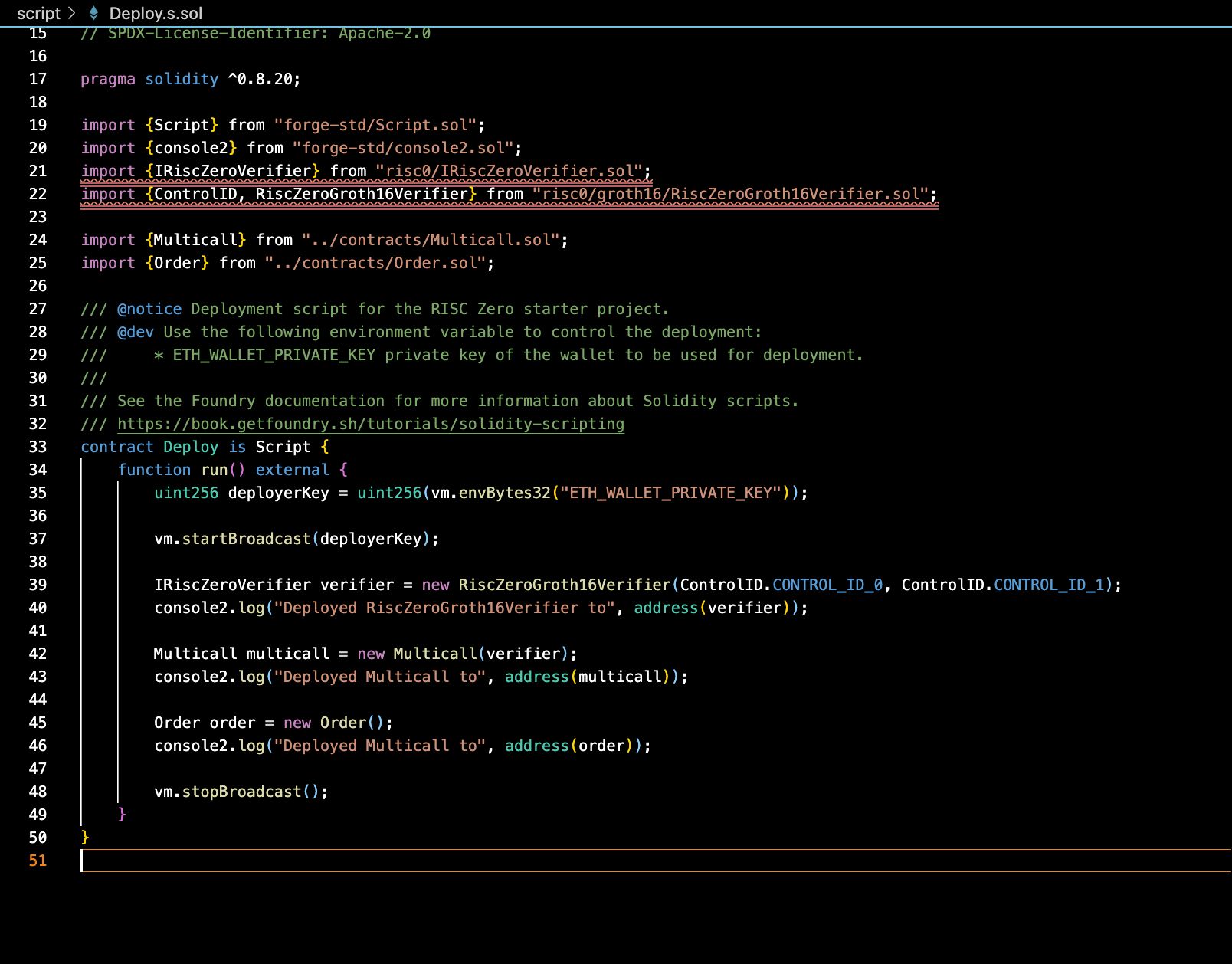Click 'new Order()' on line 45
This screenshot has width=1232, height=964.
pyautogui.click(x=334, y=723)
